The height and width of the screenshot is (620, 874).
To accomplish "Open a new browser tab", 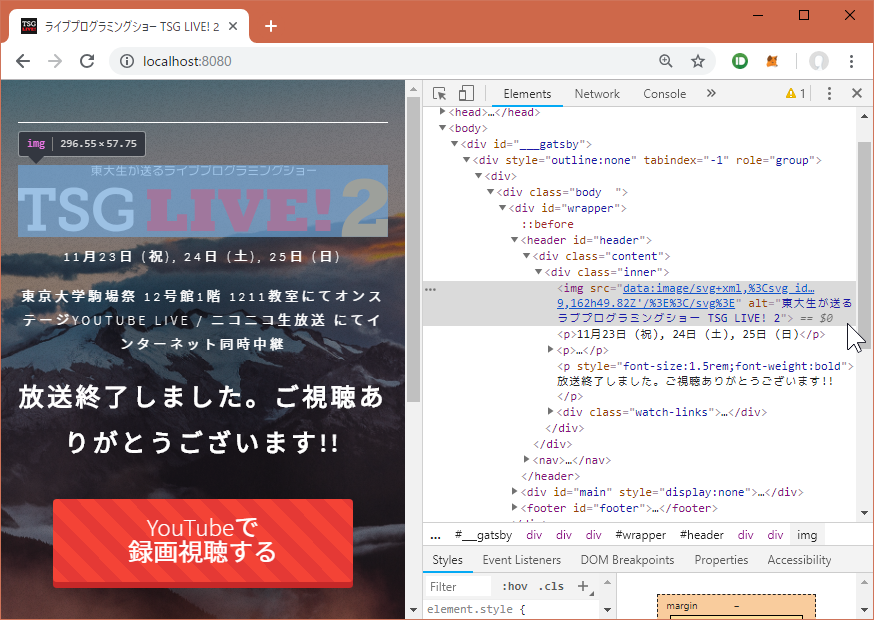I will tap(271, 26).
